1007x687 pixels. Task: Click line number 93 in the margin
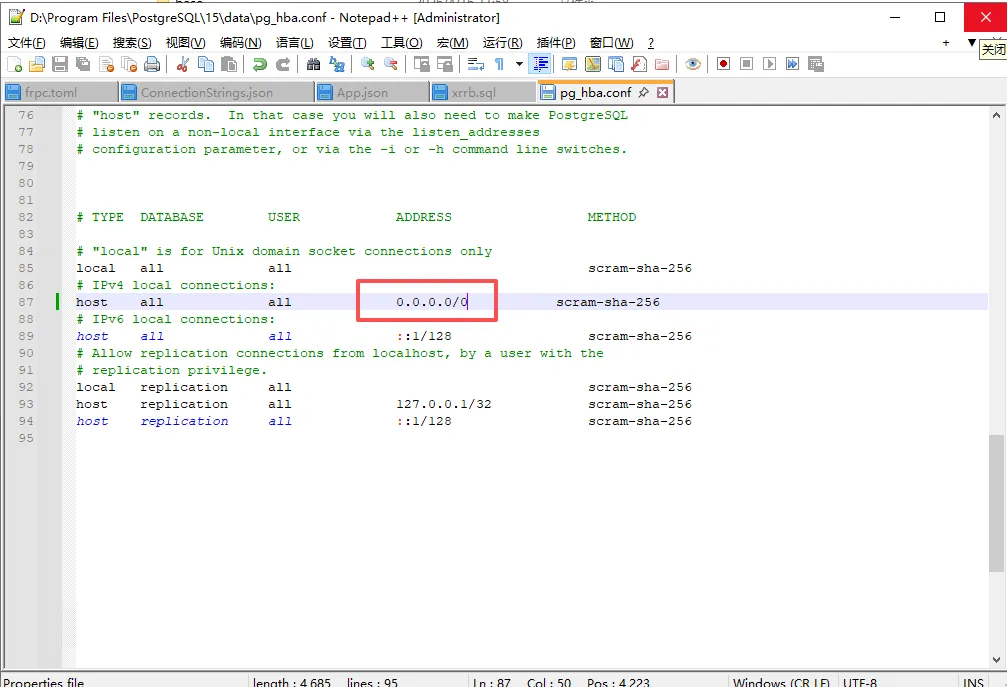coord(26,404)
